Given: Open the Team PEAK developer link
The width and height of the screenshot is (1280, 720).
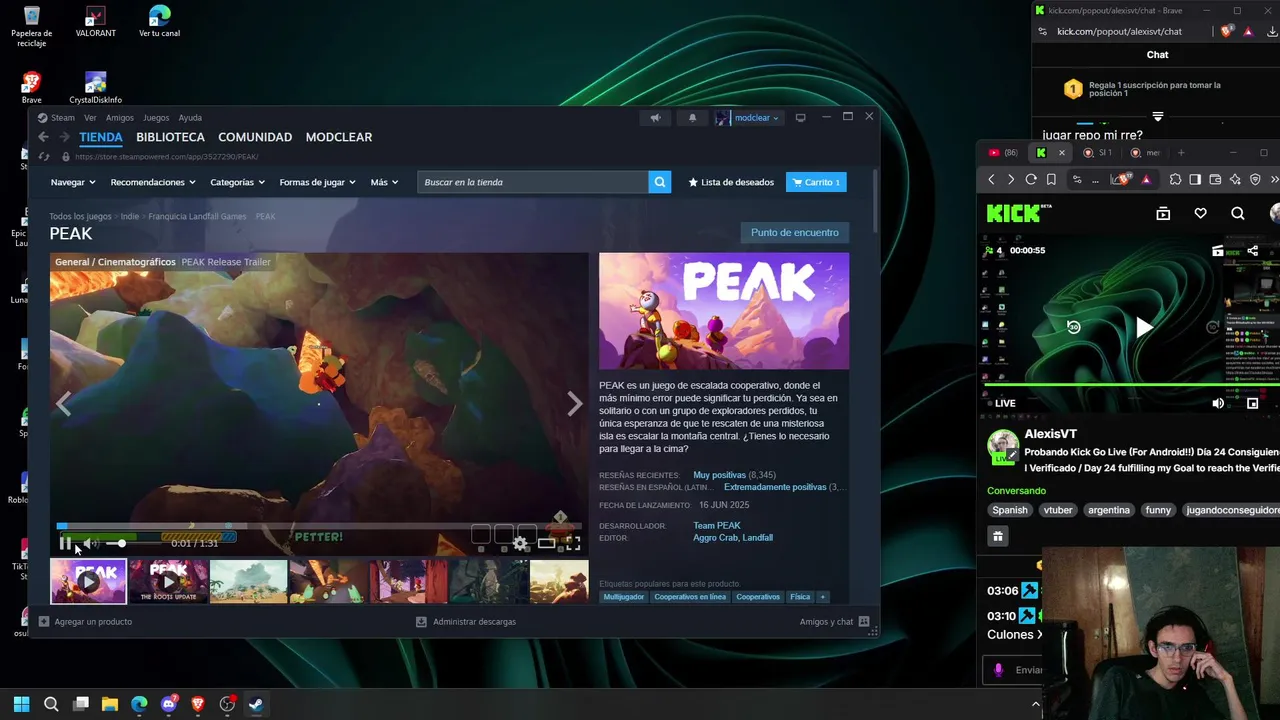Looking at the screenshot, I should coord(717,525).
